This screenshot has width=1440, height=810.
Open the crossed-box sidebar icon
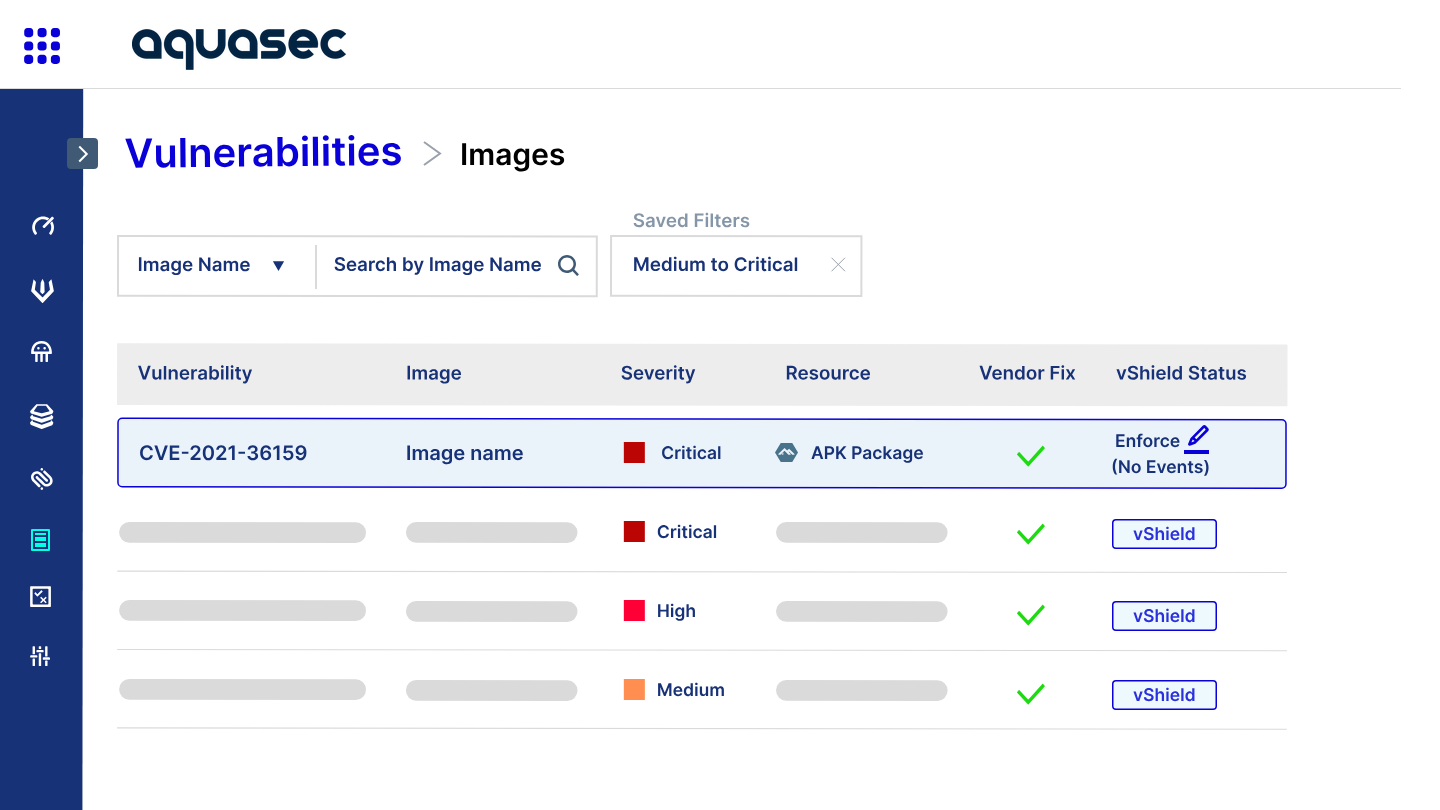tap(41, 597)
